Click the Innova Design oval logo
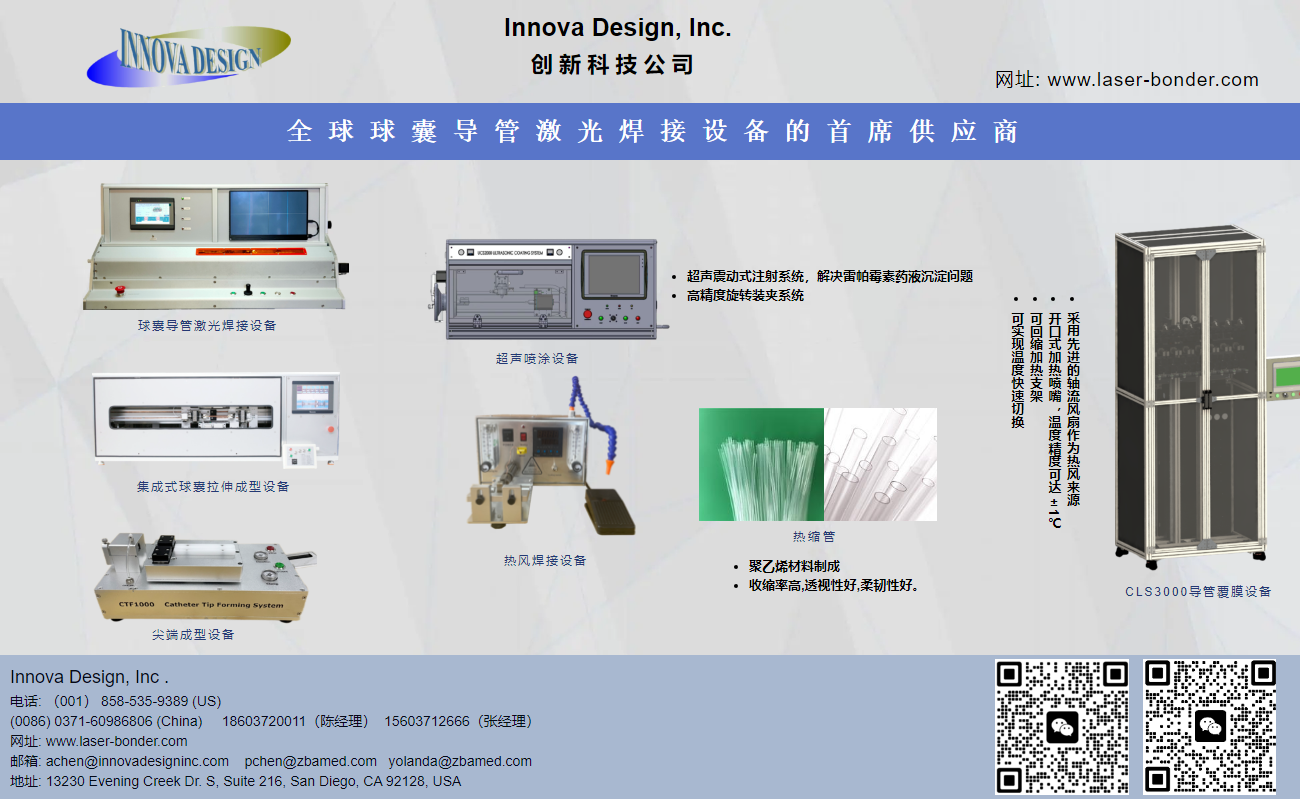The width and height of the screenshot is (1300, 799). (x=189, y=55)
